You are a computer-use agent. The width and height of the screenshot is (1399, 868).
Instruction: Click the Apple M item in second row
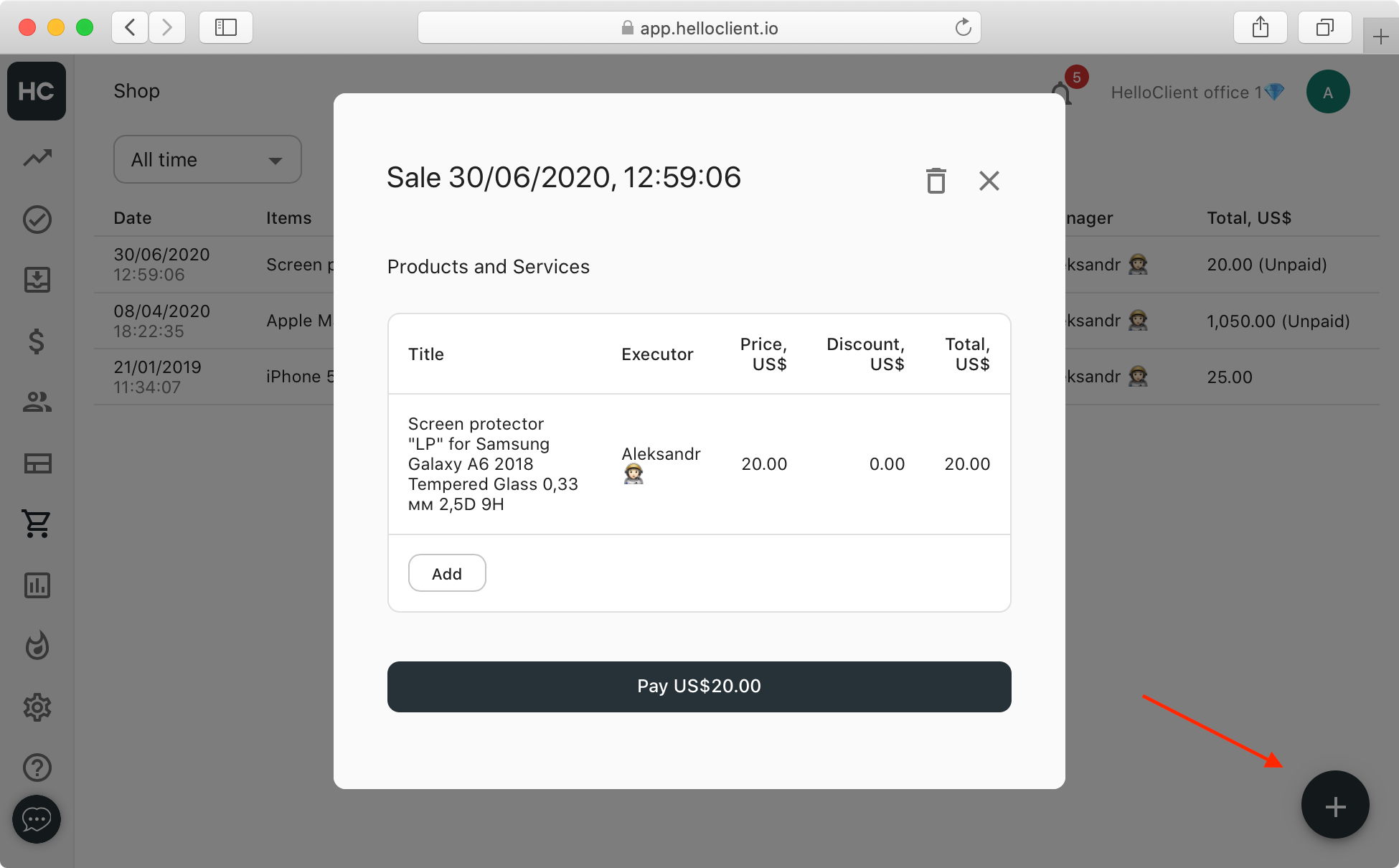pyautogui.click(x=299, y=321)
